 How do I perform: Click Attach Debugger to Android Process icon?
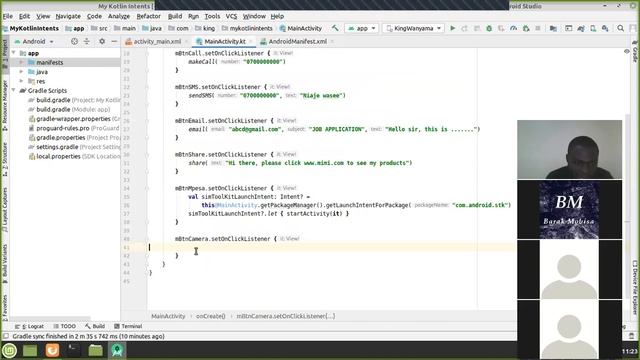click(x=526, y=28)
